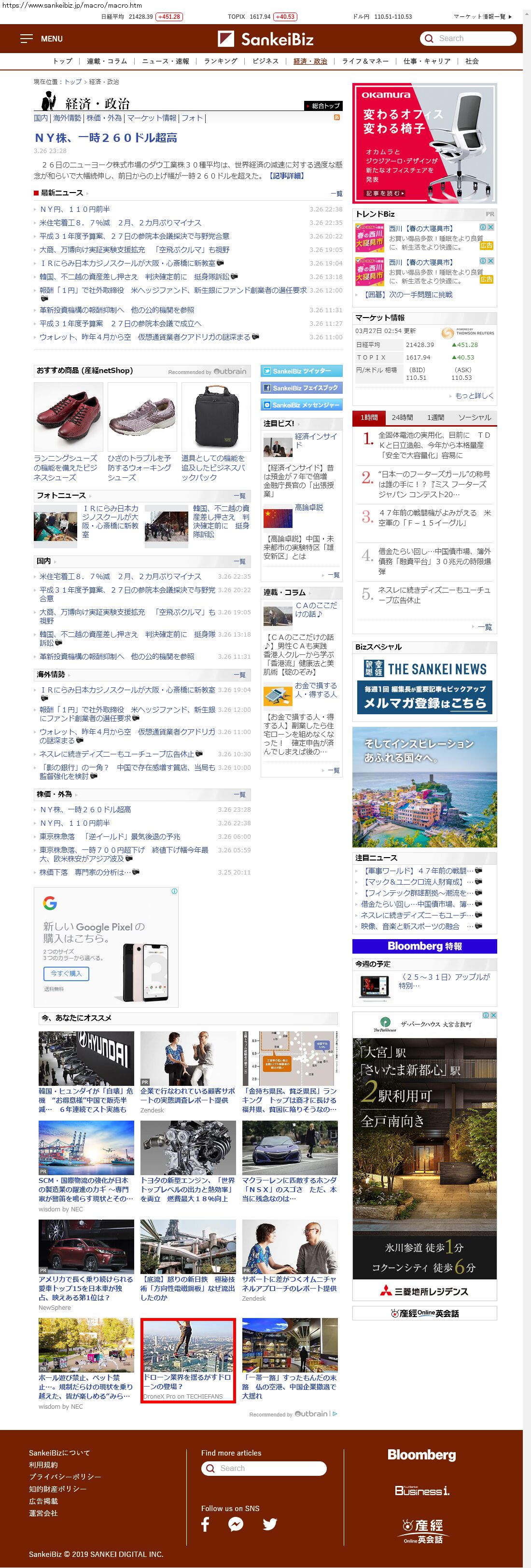Click the SankeiBiz logo in header
The width and height of the screenshot is (531, 1568).
pos(265,39)
